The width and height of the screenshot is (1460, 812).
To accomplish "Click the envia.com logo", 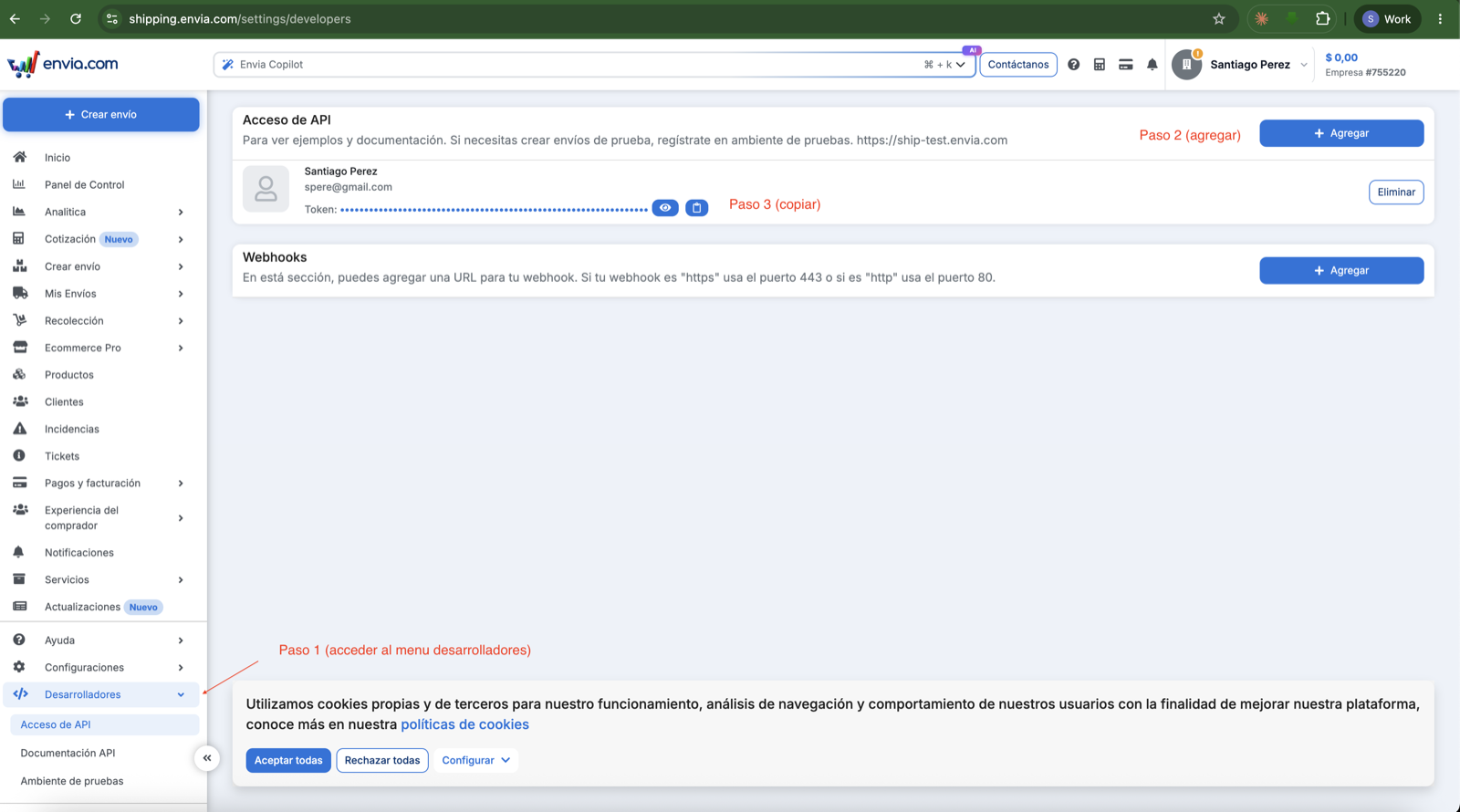I will [x=62, y=64].
